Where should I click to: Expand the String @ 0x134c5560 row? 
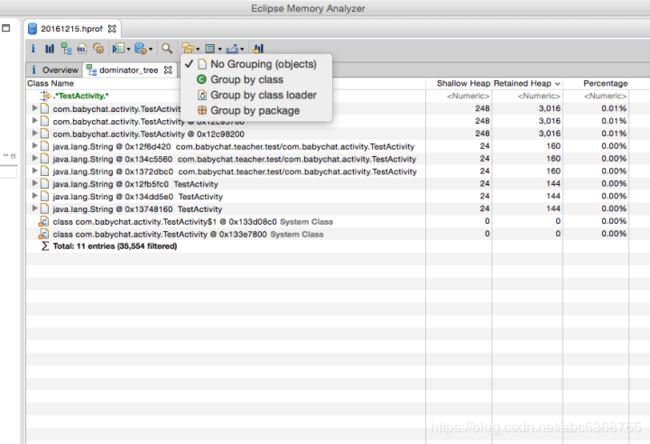[x=35, y=158]
